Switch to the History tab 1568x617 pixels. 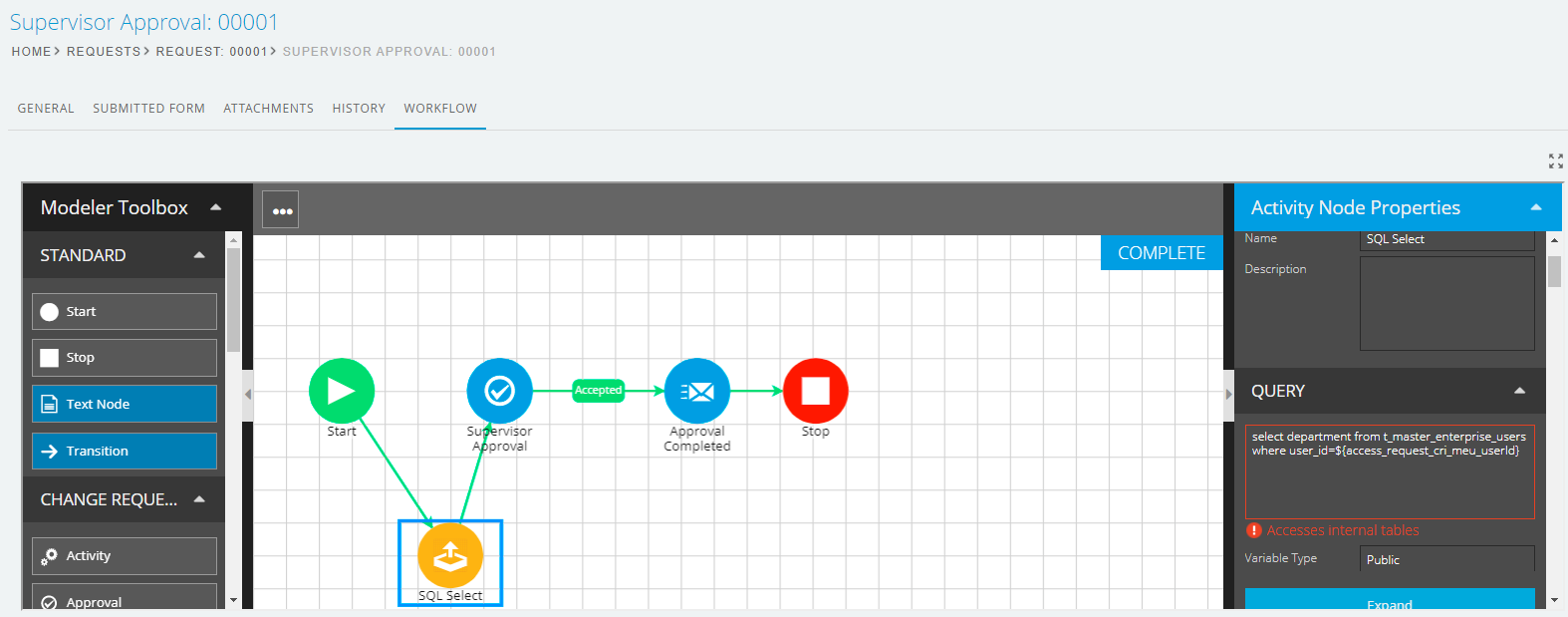pos(359,109)
